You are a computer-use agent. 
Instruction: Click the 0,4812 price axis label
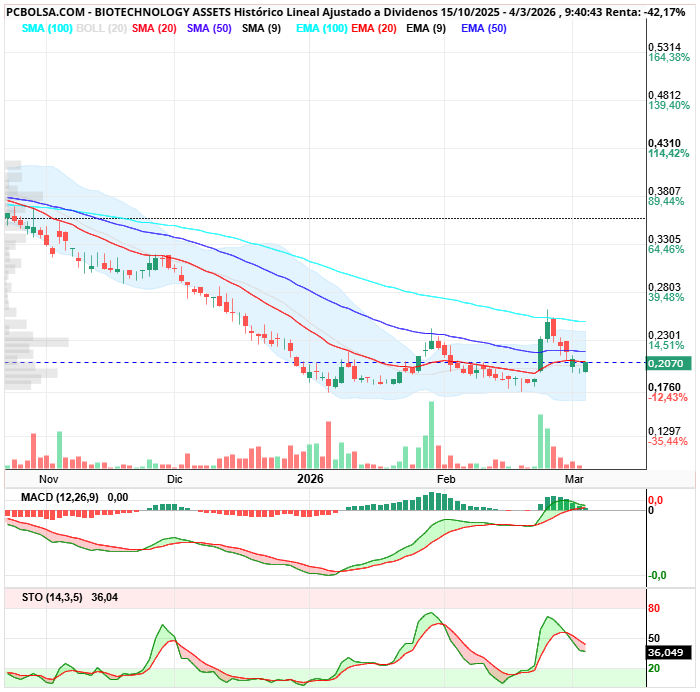coord(664,95)
